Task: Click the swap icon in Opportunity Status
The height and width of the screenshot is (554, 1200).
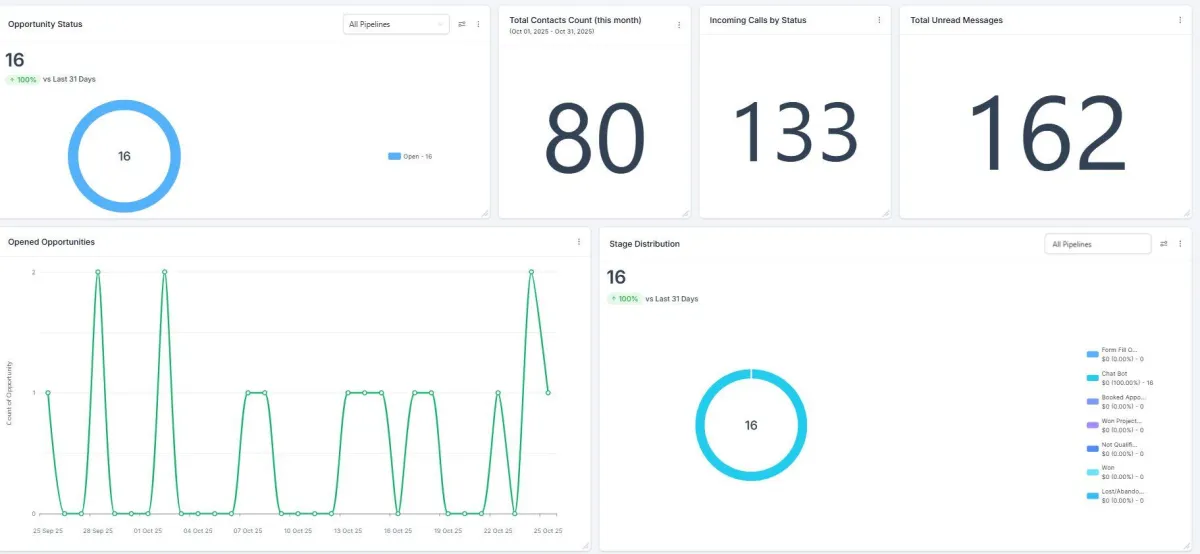Action: click(462, 24)
